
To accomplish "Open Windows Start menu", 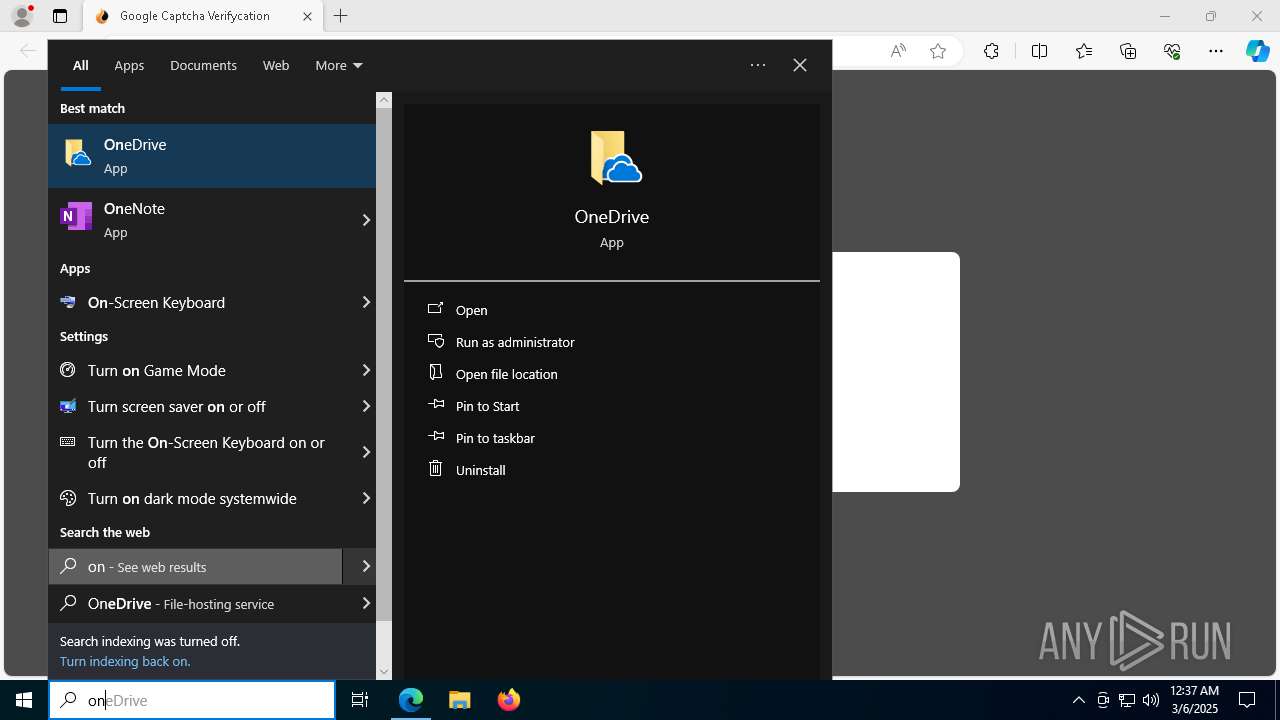I will click(x=24, y=700).
